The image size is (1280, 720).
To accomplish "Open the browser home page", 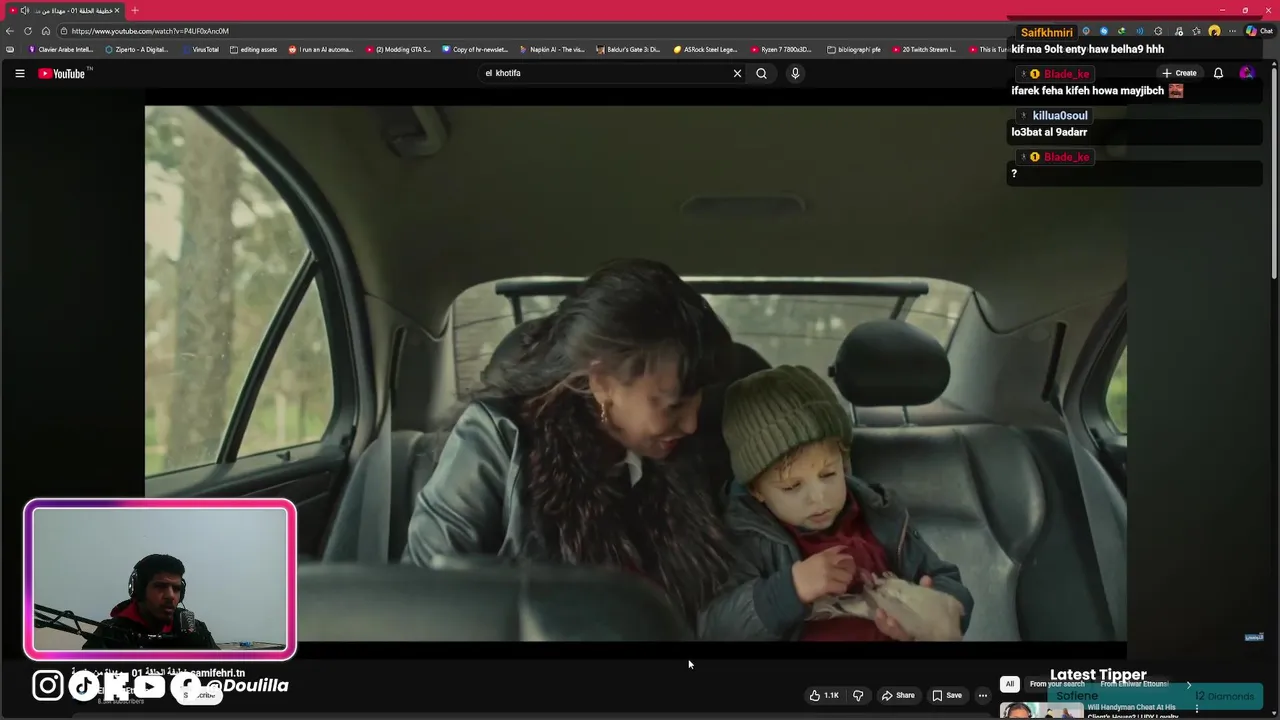I will point(46,31).
